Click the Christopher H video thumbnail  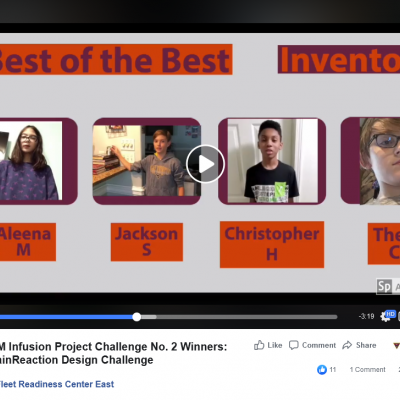click(x=272, y=161)
